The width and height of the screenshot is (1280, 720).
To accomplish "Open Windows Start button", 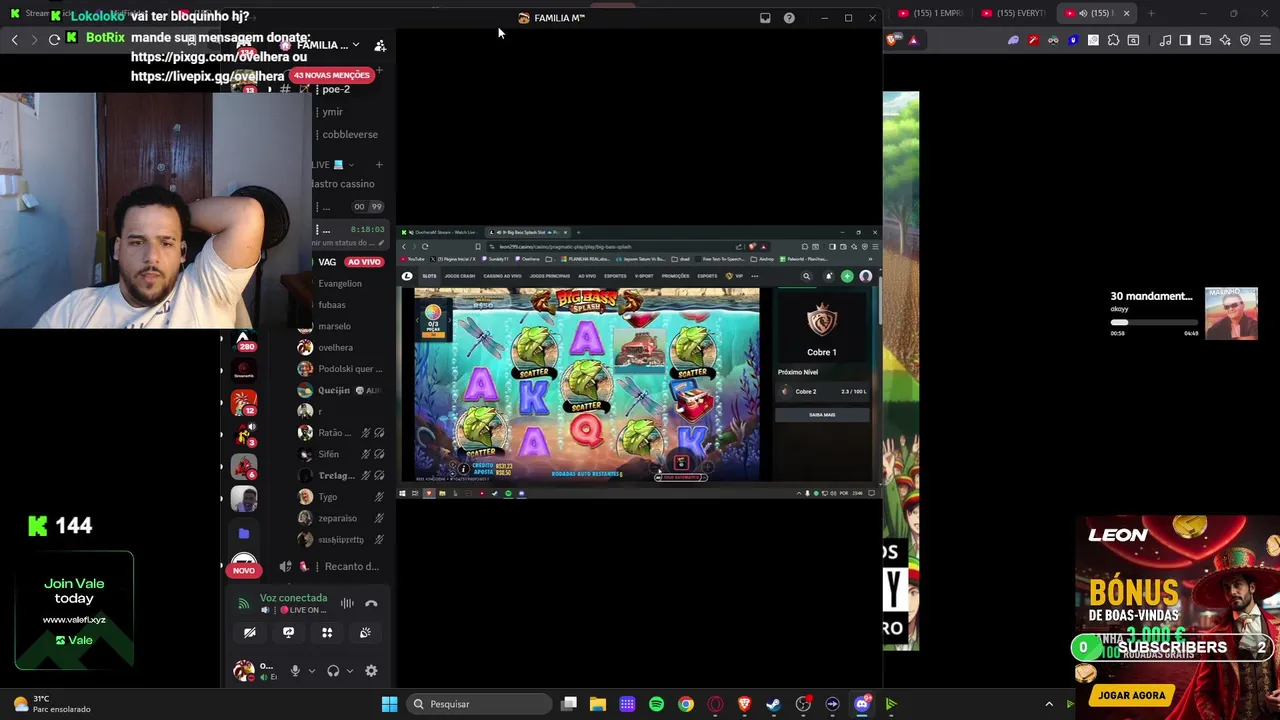I will click(389, 704).
